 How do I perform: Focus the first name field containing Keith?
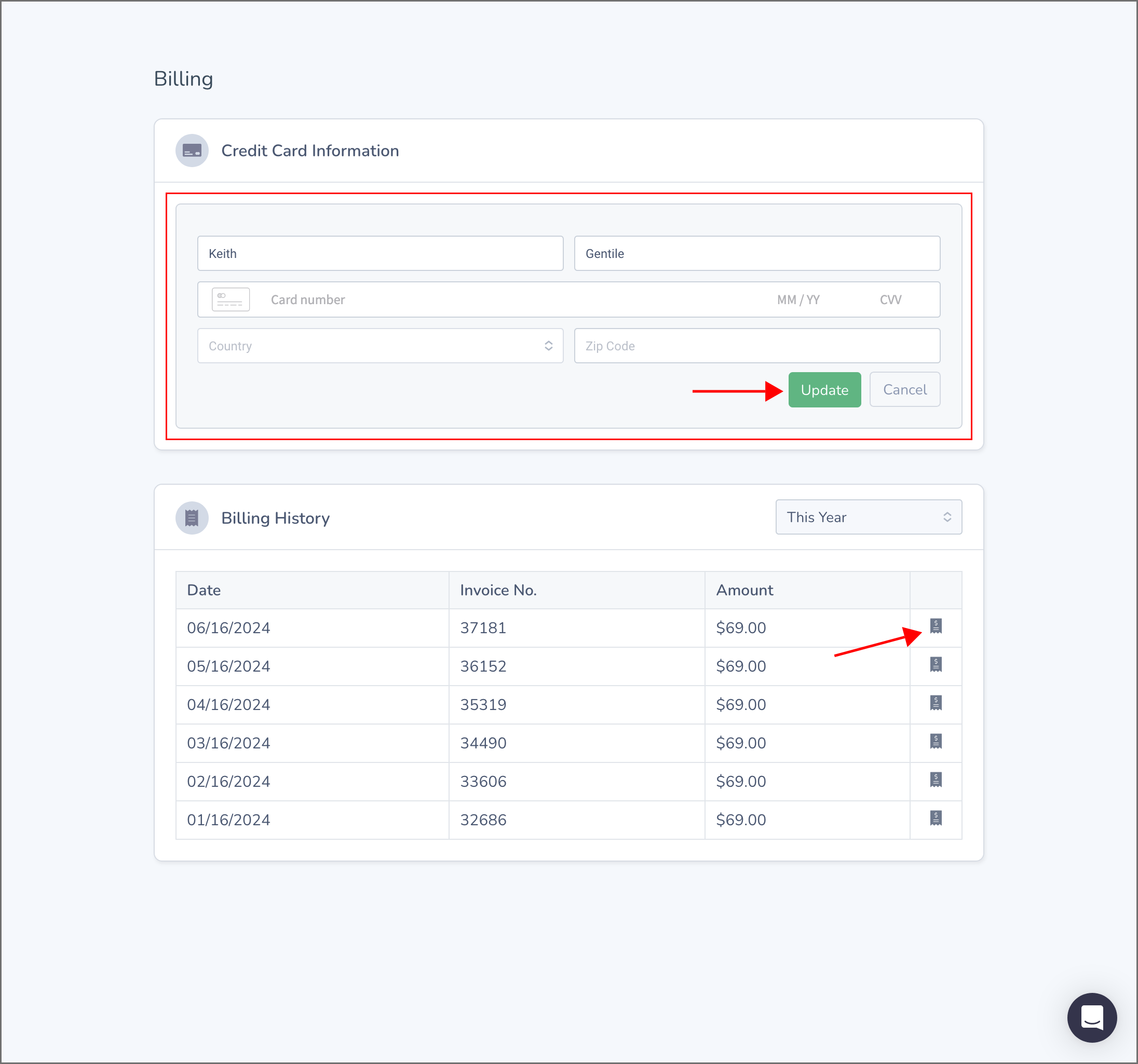click(380, 253)
